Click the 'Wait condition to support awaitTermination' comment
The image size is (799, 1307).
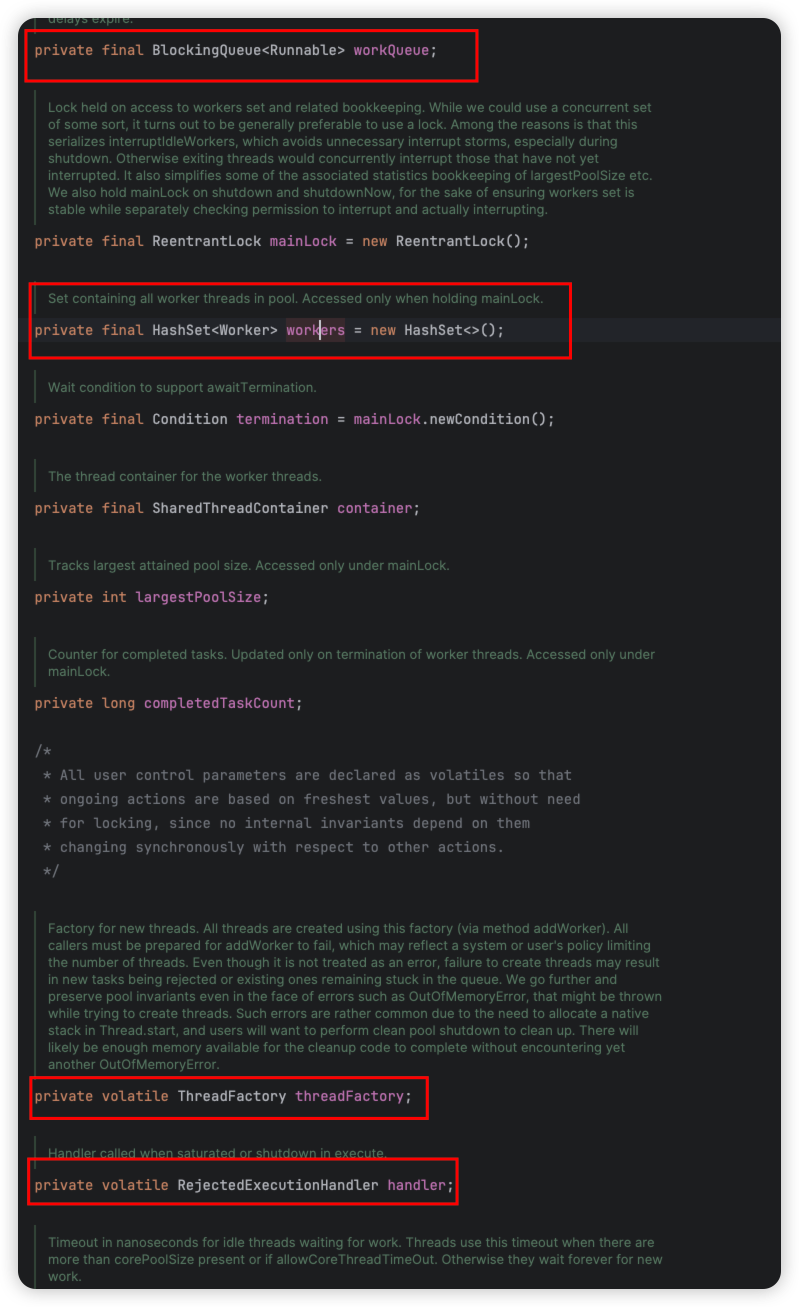182,387
